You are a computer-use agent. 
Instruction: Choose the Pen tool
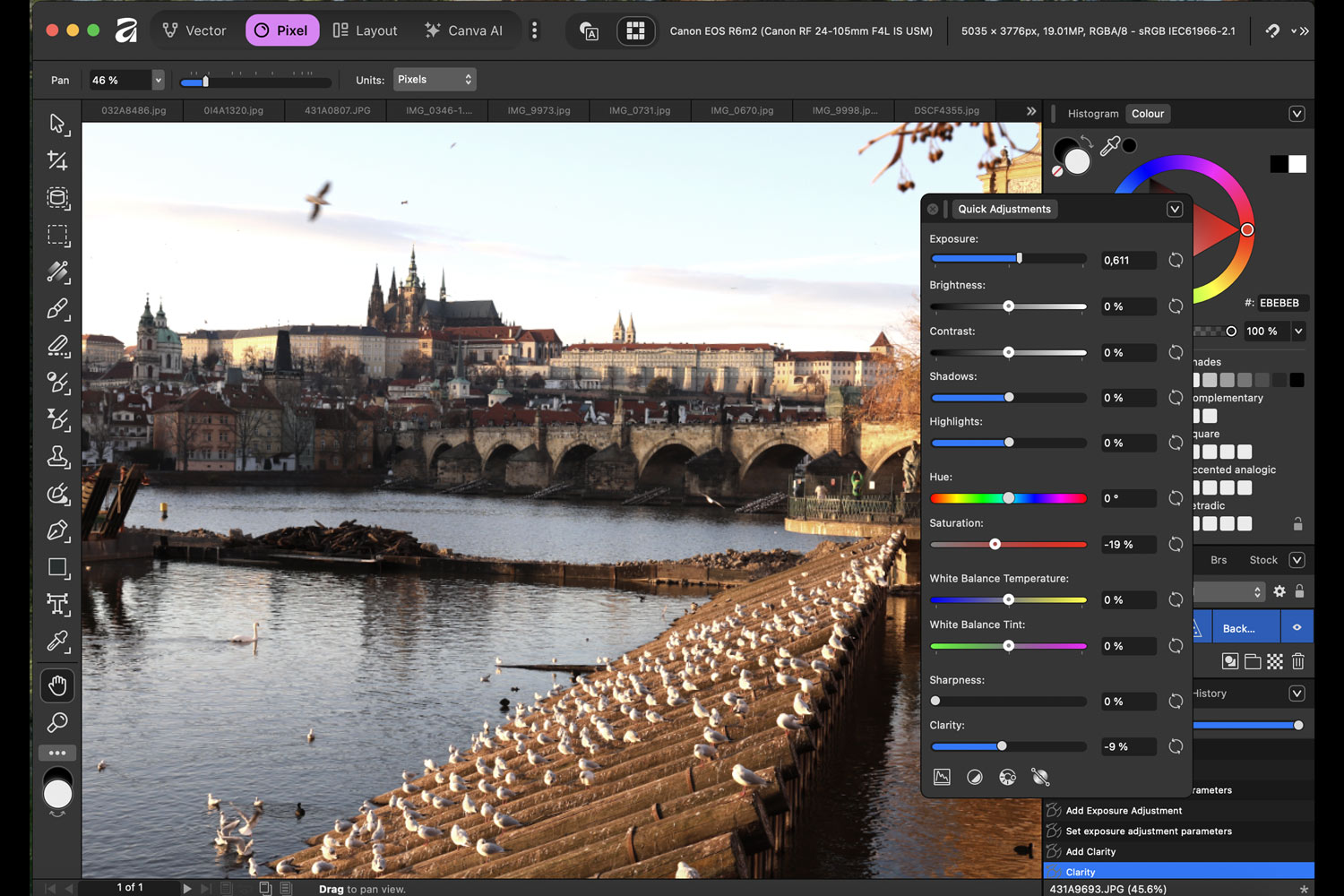[x=57, y=530]
